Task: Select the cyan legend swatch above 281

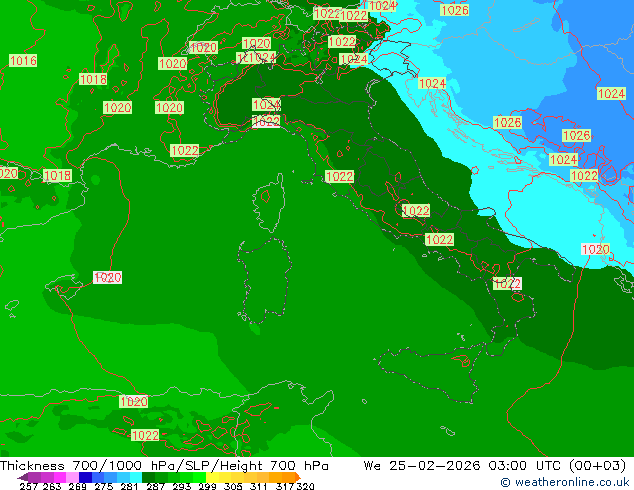Action: tap(136, 477)
